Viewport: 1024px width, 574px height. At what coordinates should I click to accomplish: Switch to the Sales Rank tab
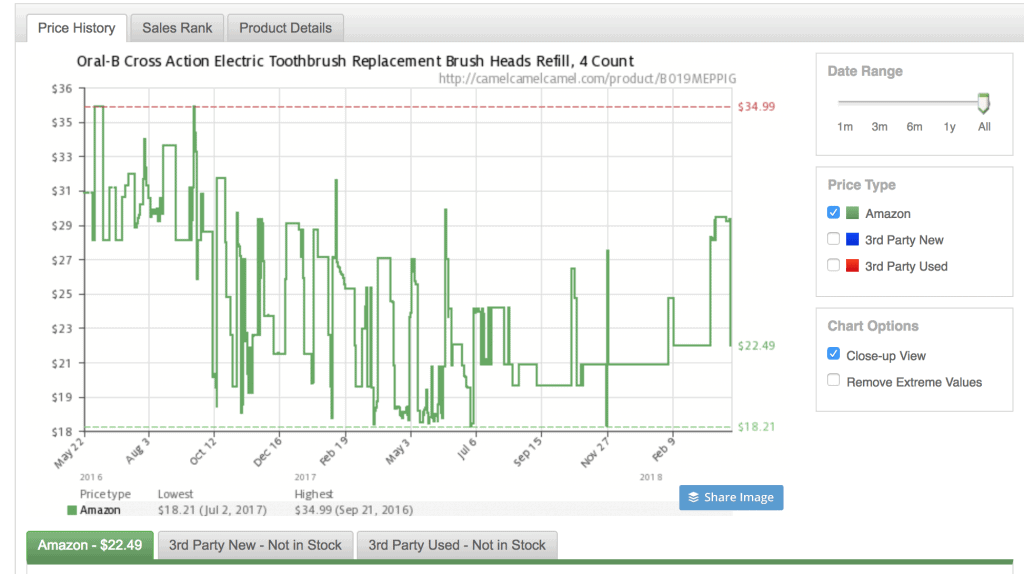point(176,28)
